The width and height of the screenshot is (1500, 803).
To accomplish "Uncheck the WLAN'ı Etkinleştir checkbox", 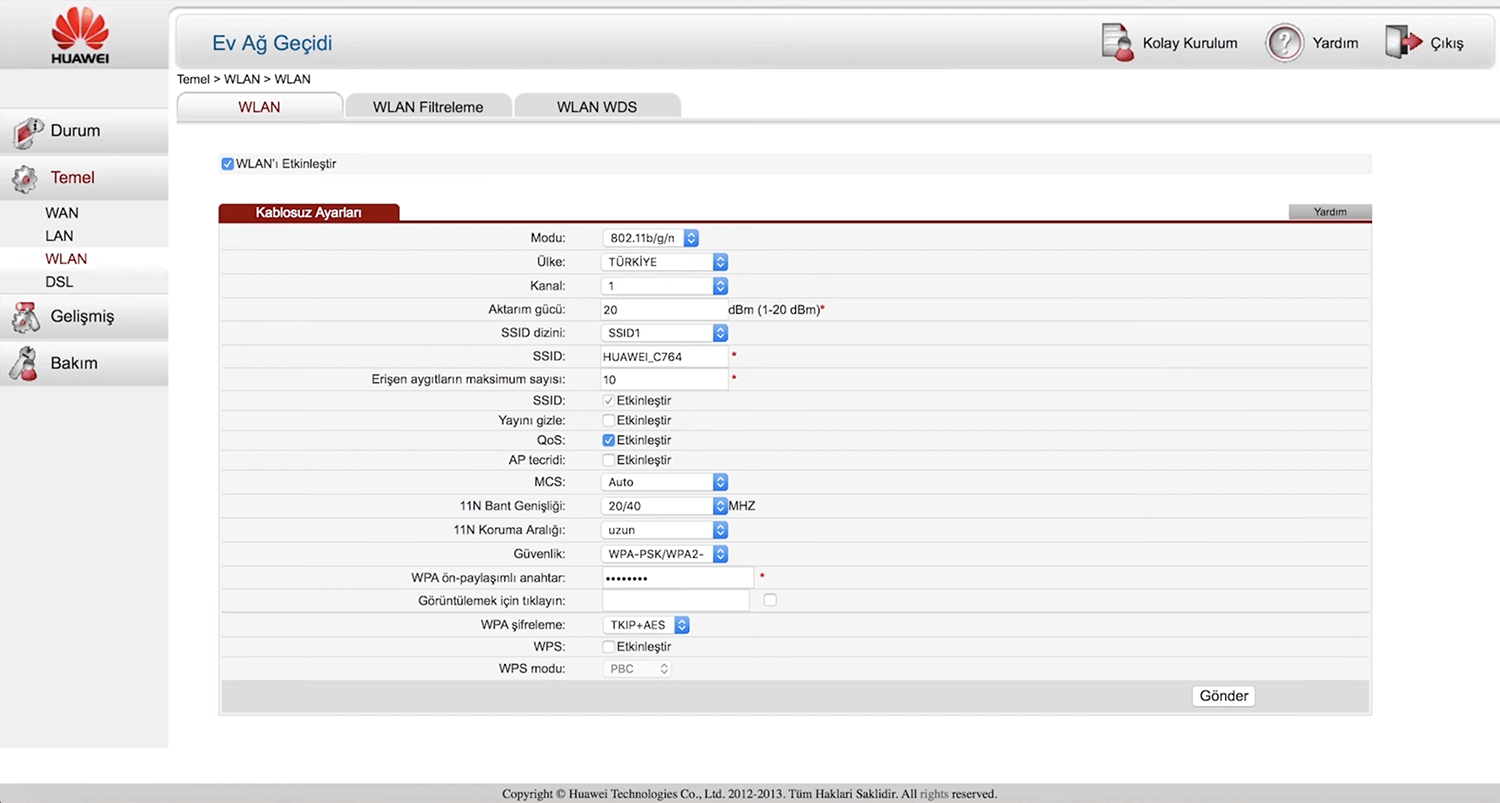I will [228, 164].
